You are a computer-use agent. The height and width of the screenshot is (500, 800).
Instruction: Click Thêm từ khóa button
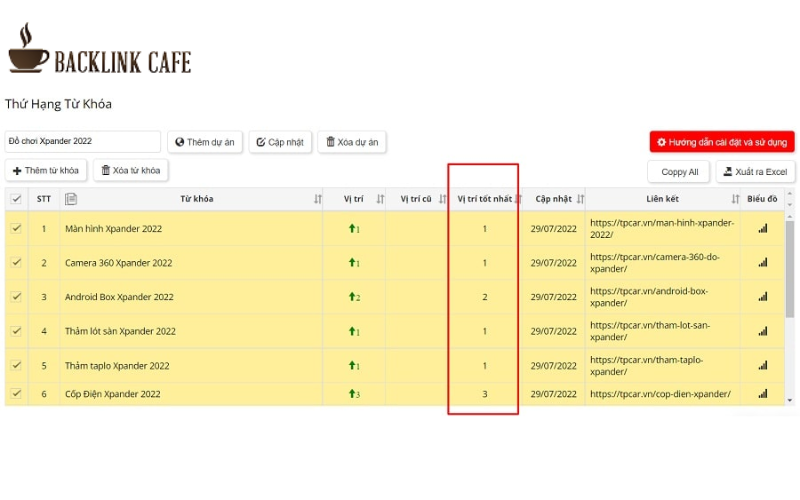click(x=46, y=170)
